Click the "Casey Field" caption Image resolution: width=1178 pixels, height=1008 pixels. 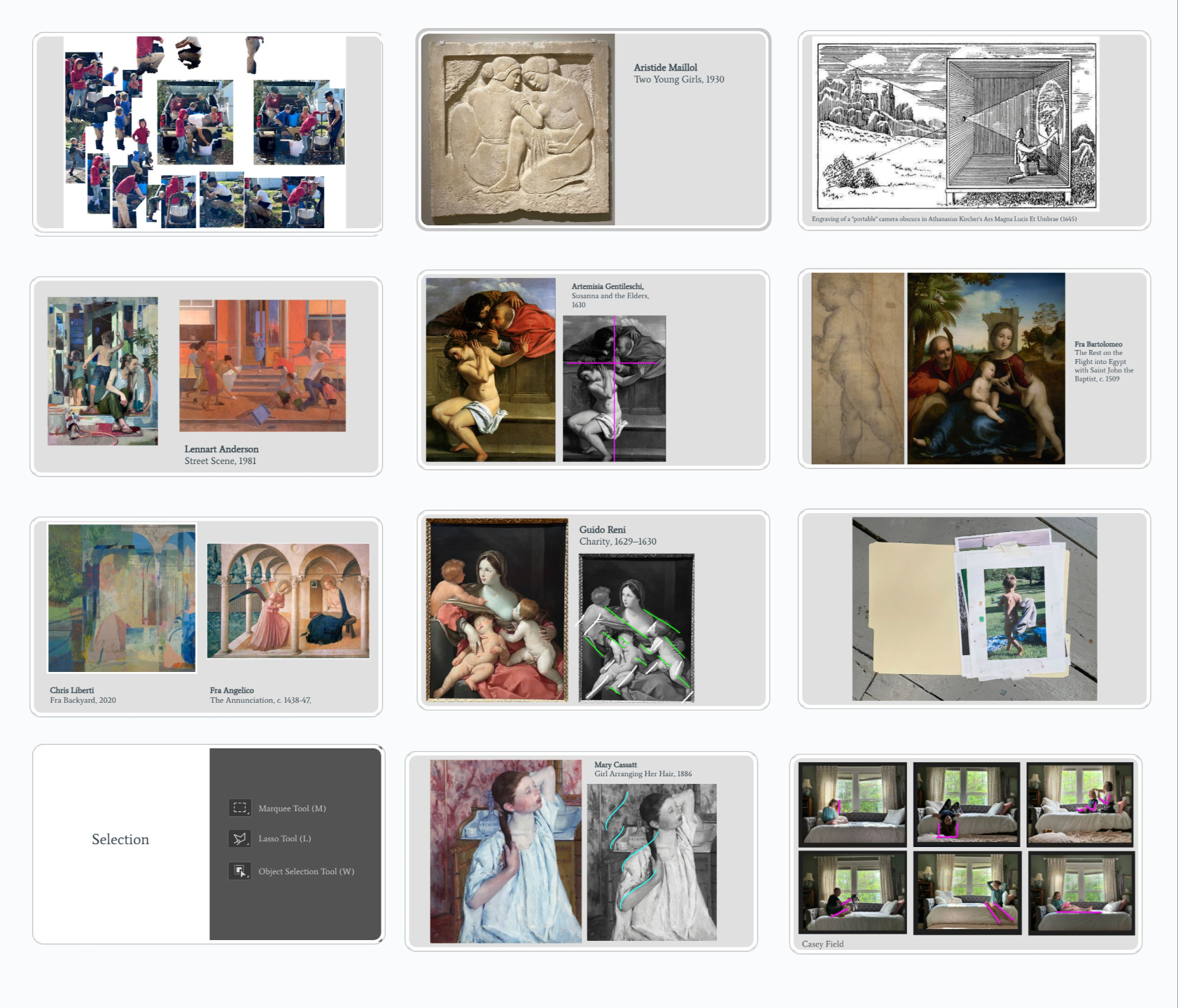(x=823, y=944)
